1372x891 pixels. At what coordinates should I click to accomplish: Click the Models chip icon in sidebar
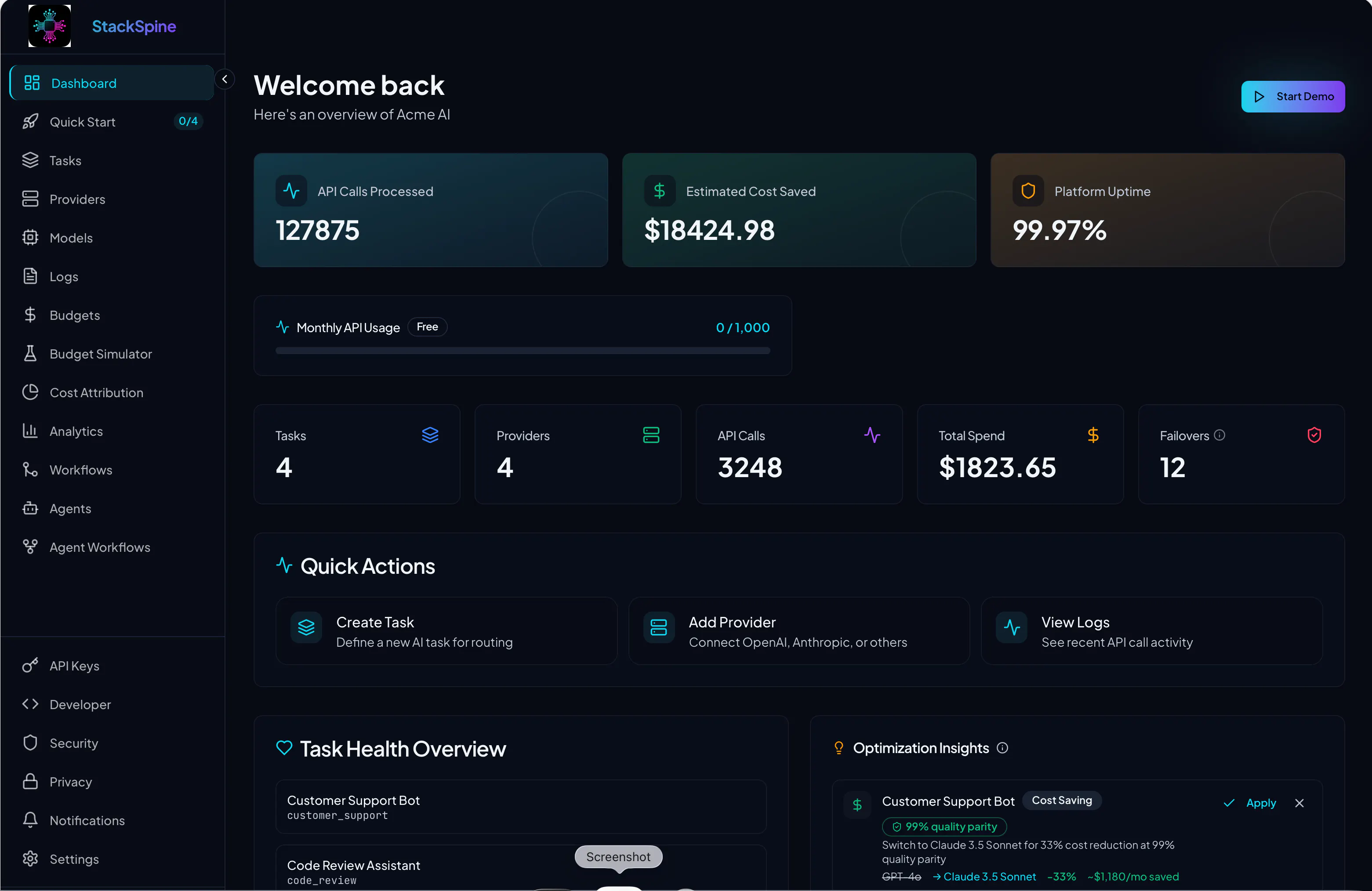coord(30,237)
